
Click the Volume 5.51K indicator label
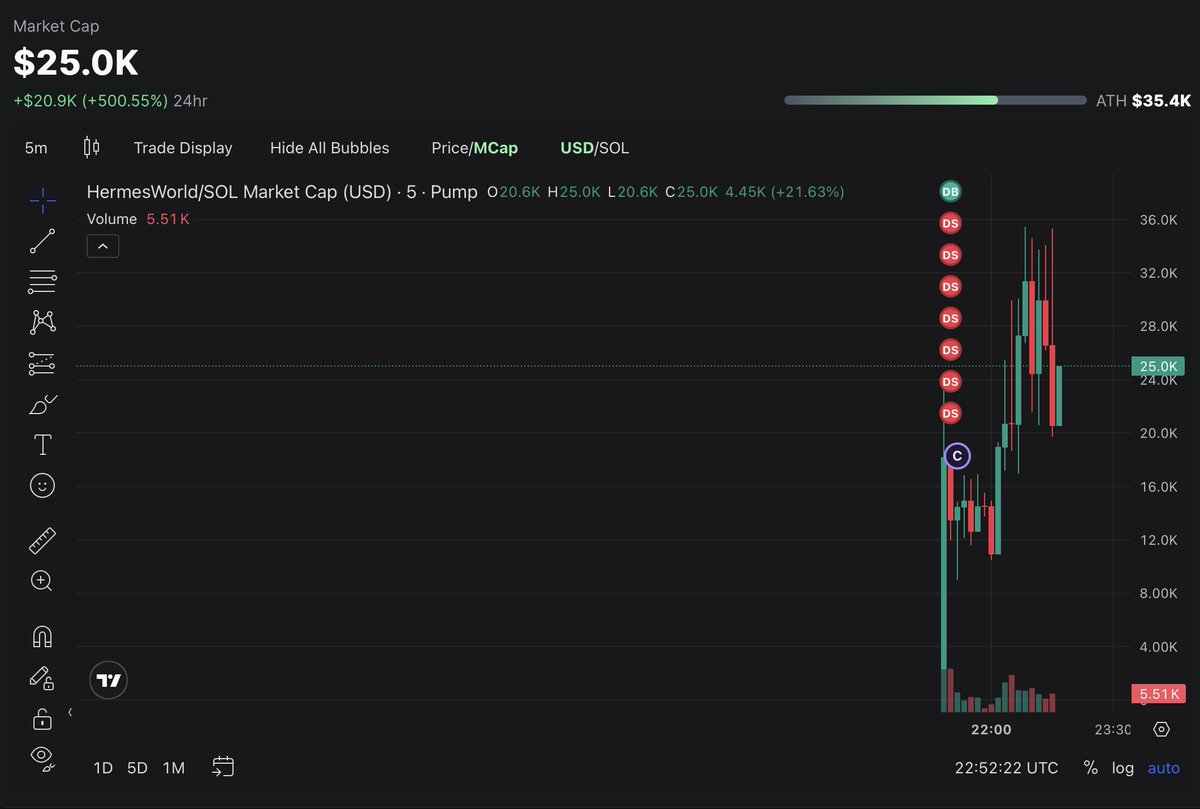point(138,218)
